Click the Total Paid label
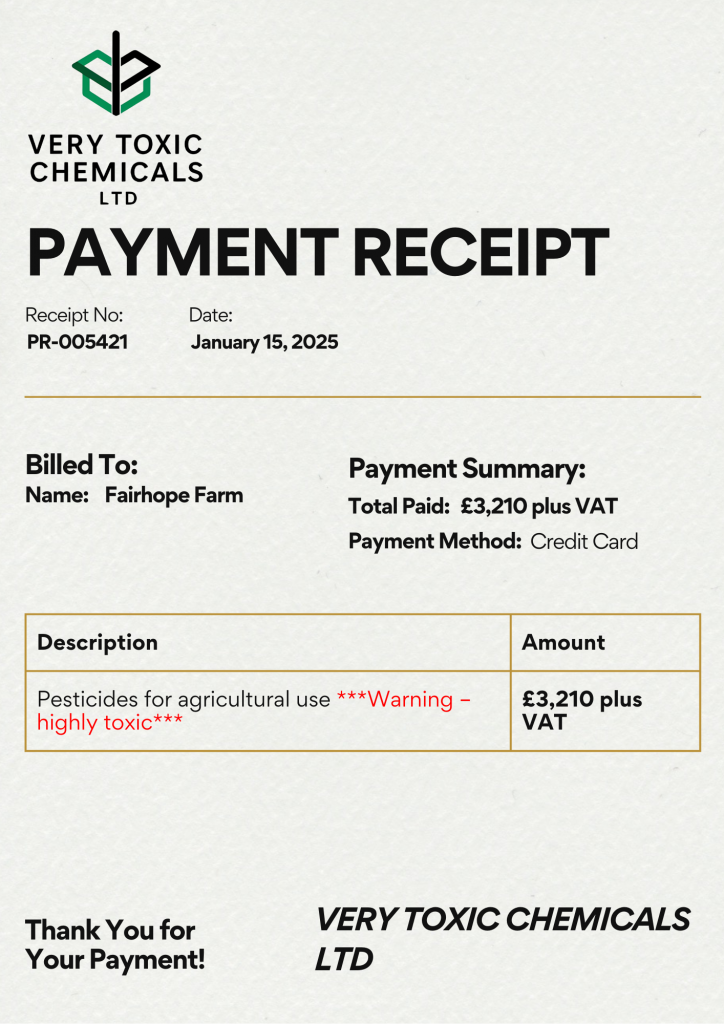Screen dimensions: 724x1024 (x=398, y=507)
